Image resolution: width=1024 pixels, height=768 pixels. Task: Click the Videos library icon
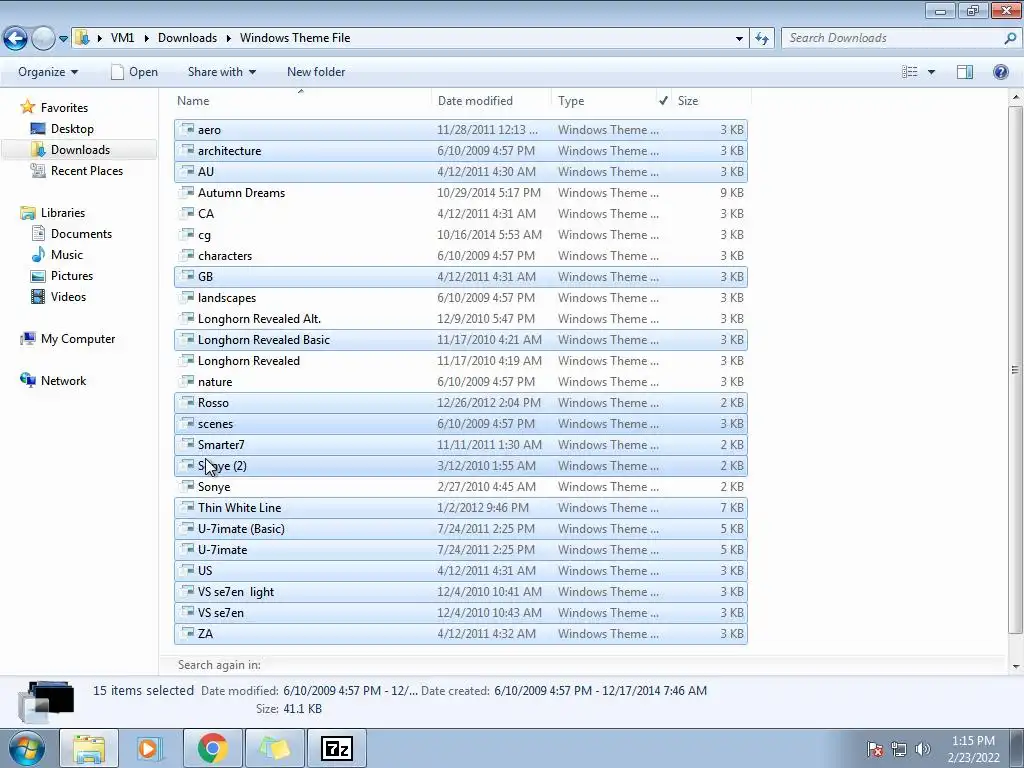[x=38, y=296]
